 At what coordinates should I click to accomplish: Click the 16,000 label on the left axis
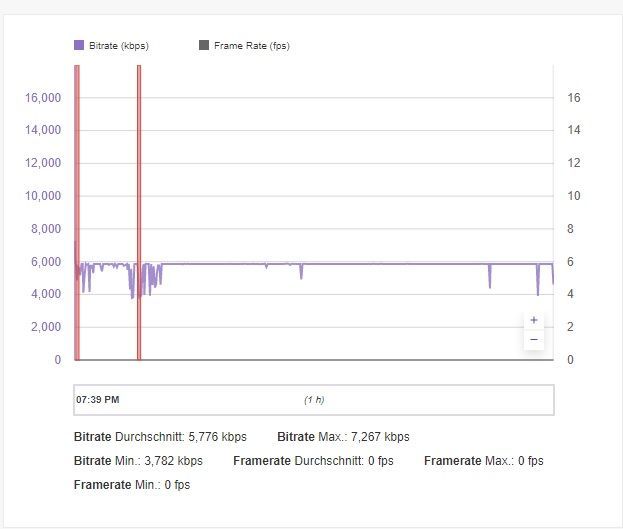[43, 98]
